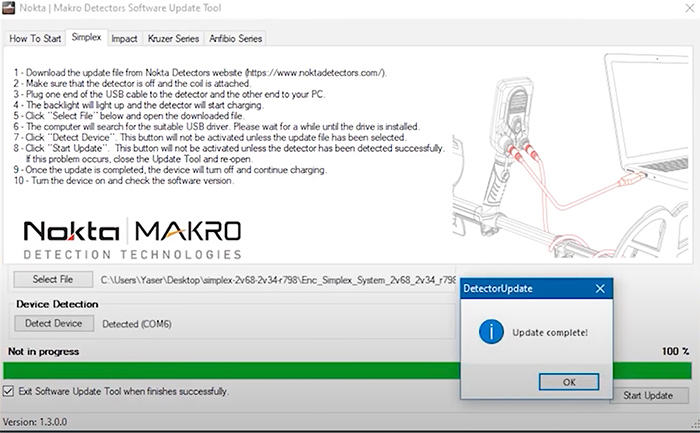Click step 1 text about downloading update file

pos(200,73)
